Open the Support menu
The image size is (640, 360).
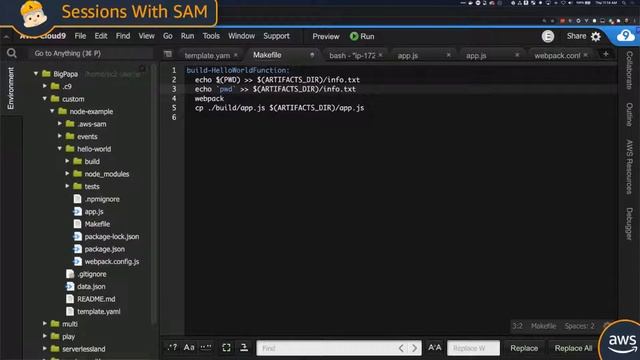click(276, 36)
